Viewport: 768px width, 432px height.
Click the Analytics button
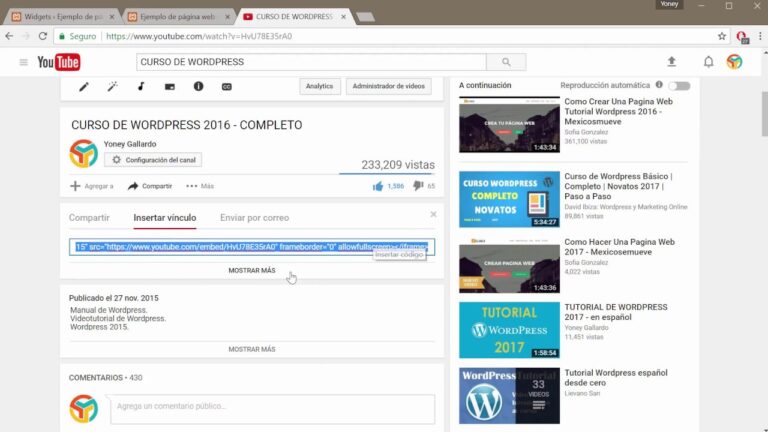click(319, 86)
